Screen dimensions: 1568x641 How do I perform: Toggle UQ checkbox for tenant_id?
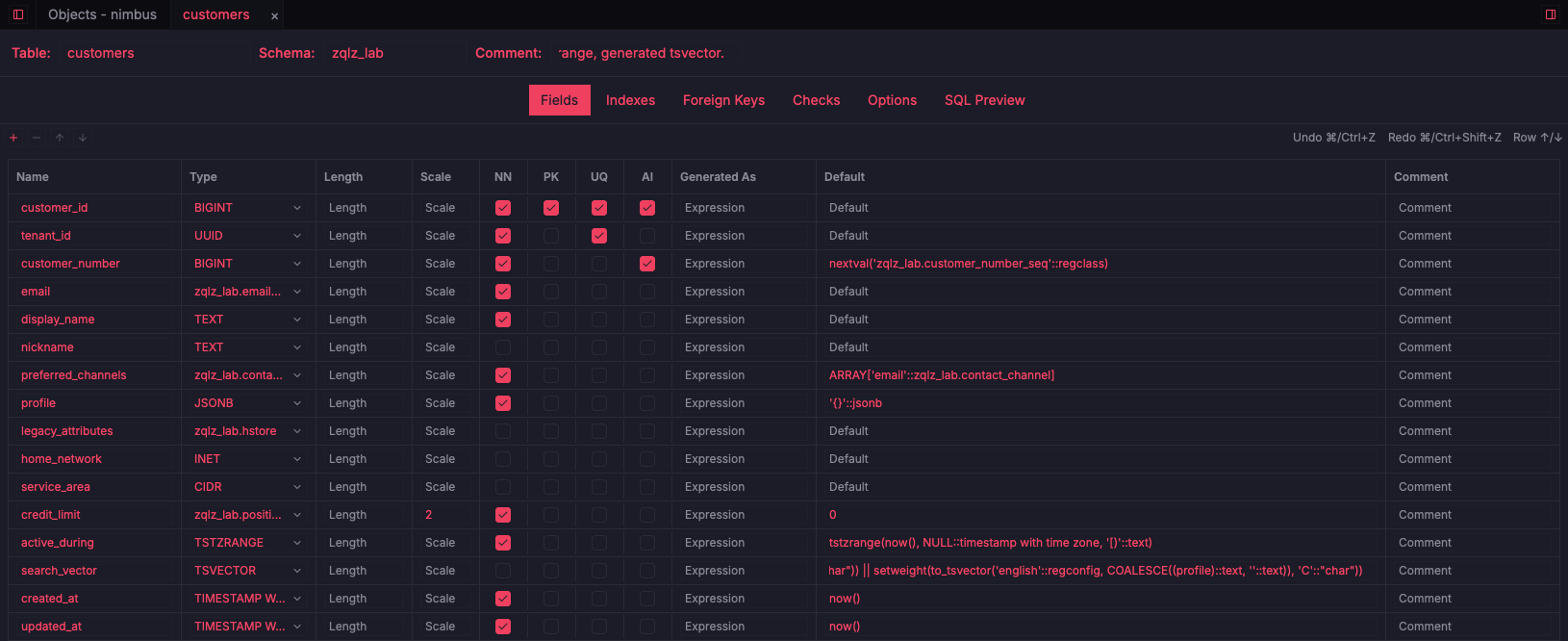tap(599, 236)
